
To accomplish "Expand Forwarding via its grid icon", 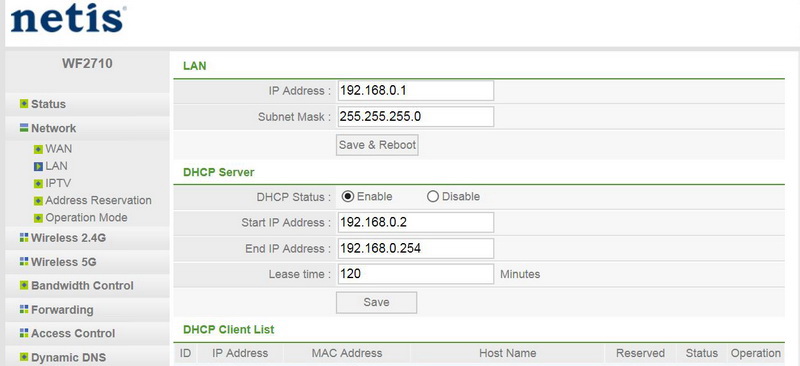I will pyautogui.click(x=23, y=309).
